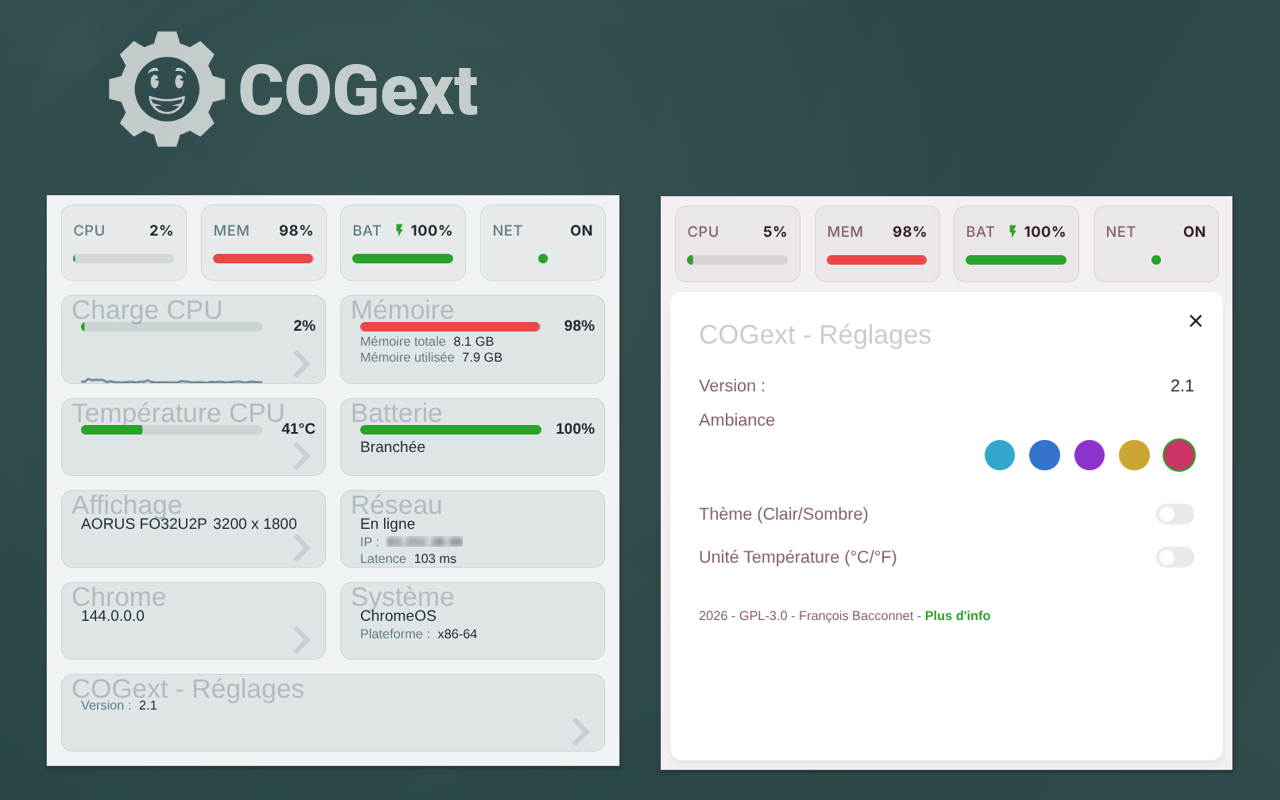Open the Plus d'info link
1280x800 pixels.
pos(957,616)
